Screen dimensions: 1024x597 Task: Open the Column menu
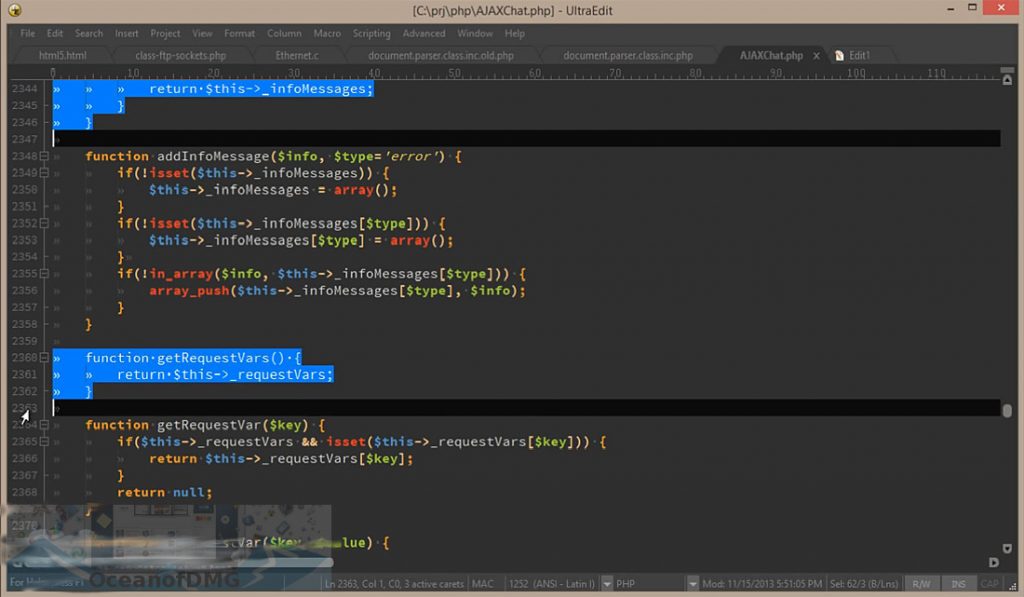[x=284, y=33]
